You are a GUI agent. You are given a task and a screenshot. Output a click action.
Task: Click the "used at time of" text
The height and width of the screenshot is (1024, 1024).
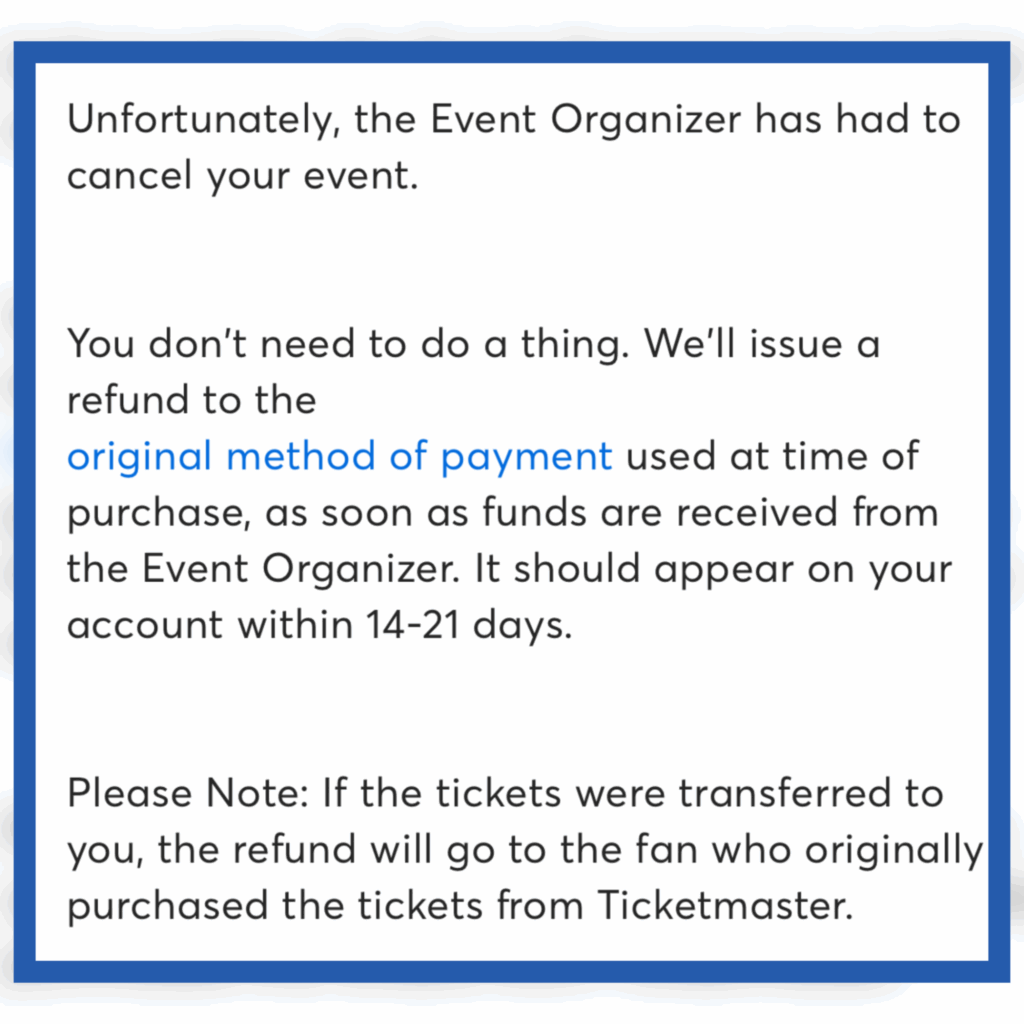[x=773, y=457]
